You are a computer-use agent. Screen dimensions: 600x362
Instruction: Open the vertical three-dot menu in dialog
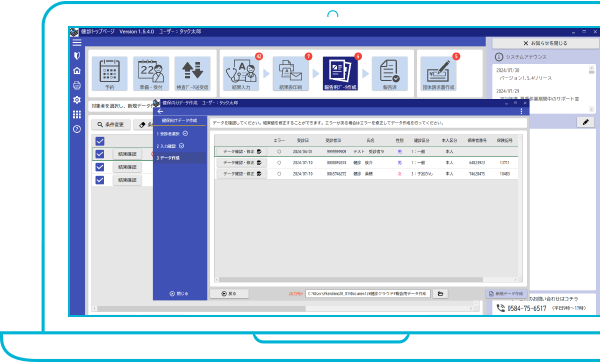click(x=521, y=111)
